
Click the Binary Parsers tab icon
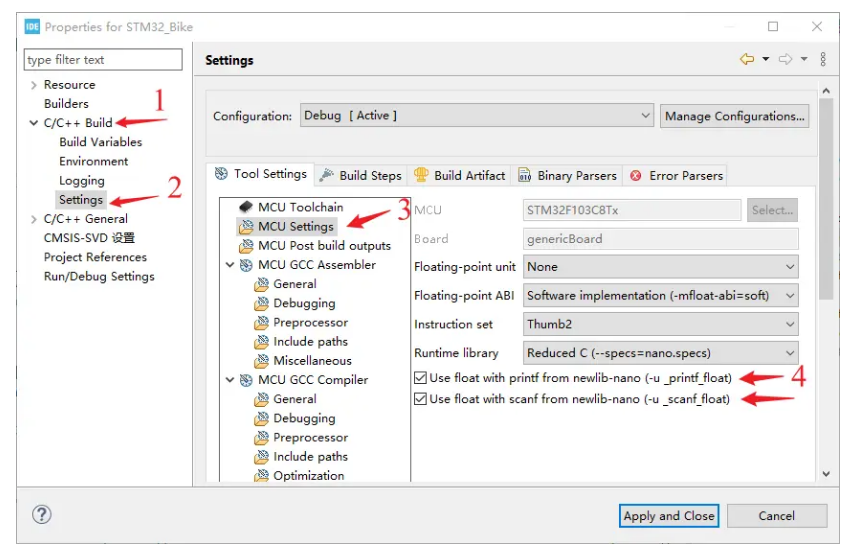pyautogui.click(x=524, y=175)
